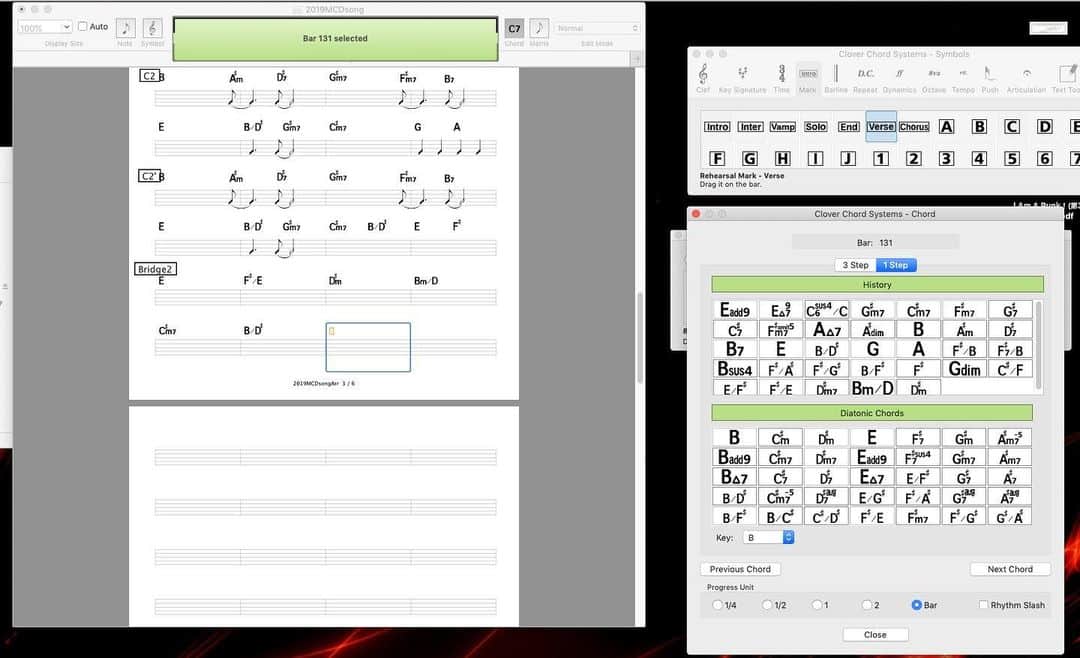The image size is (1080, 658).
Task: Open the Articulation symbols
Action: (x=1026, y=78)
